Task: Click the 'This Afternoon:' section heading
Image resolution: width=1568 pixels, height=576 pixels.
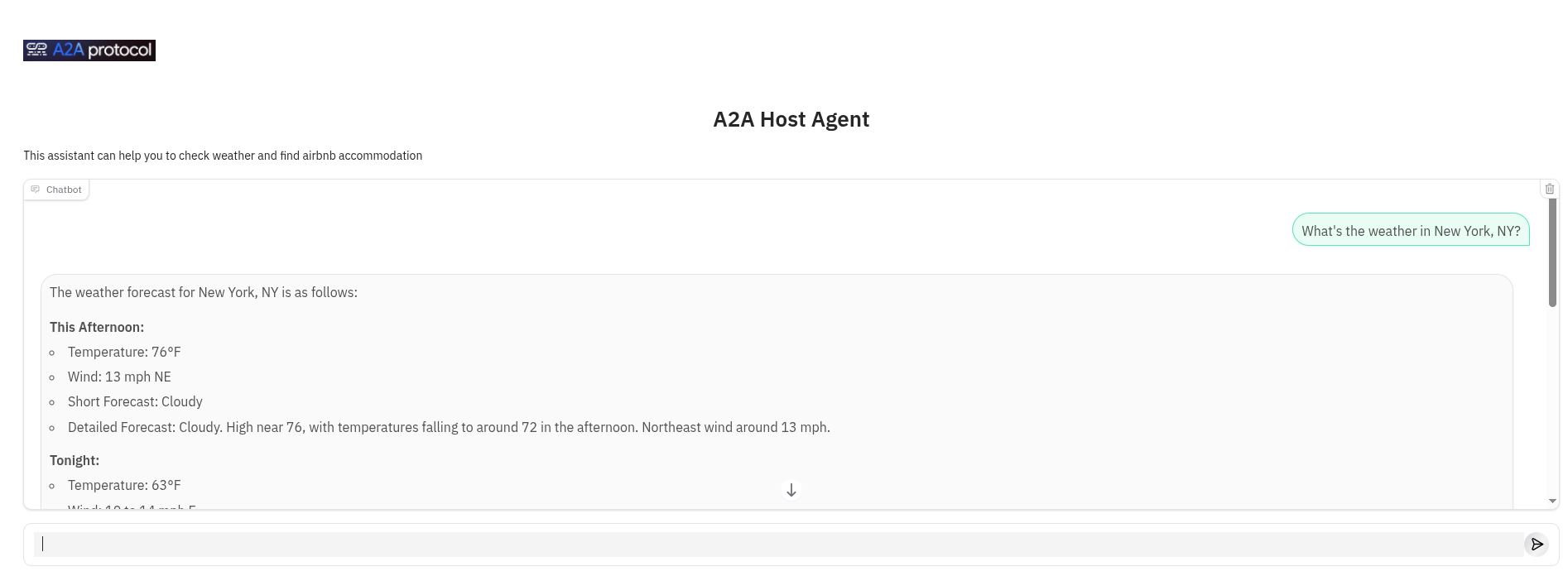Action: pos(97,327)
